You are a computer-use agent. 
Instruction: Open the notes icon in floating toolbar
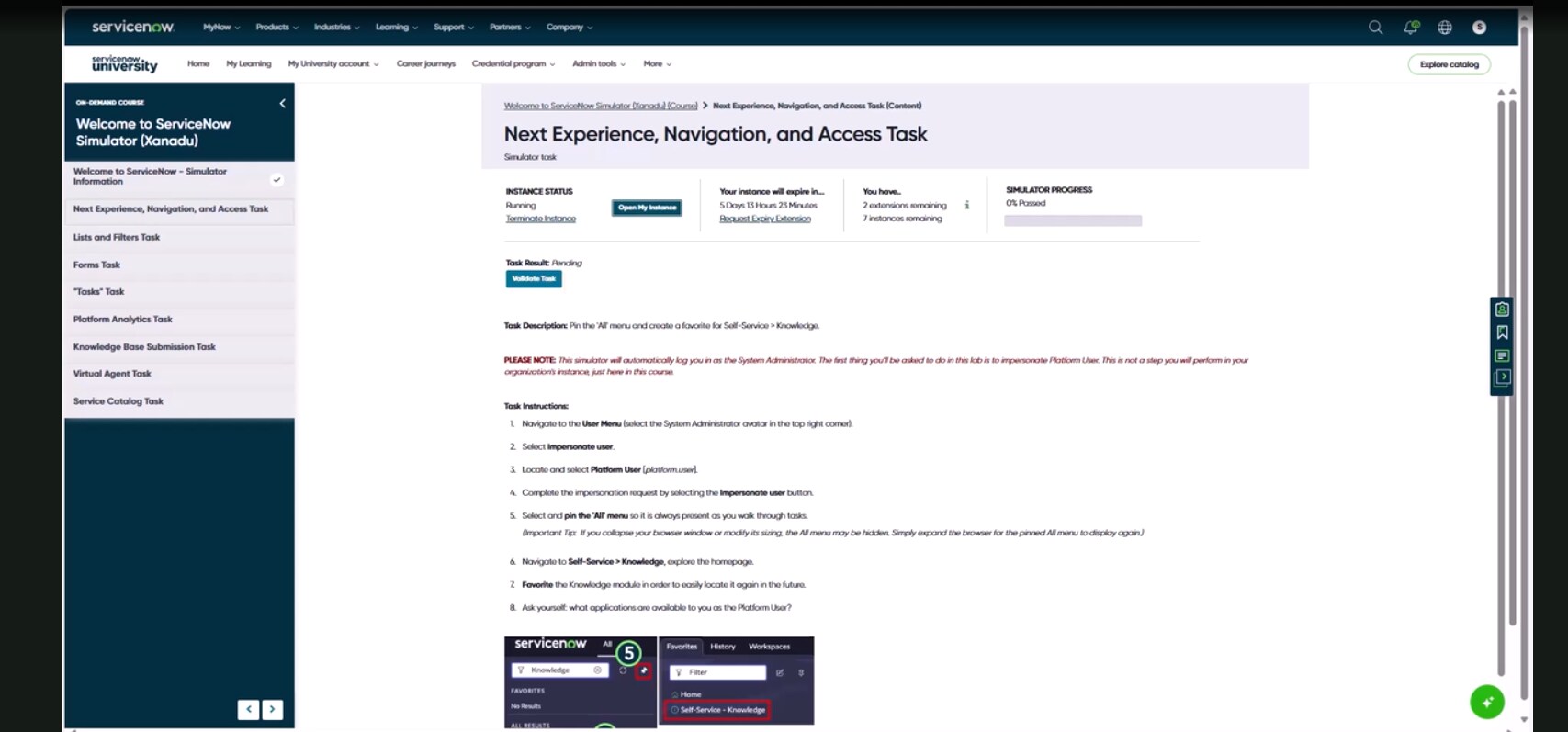[x=1502, y=355]
